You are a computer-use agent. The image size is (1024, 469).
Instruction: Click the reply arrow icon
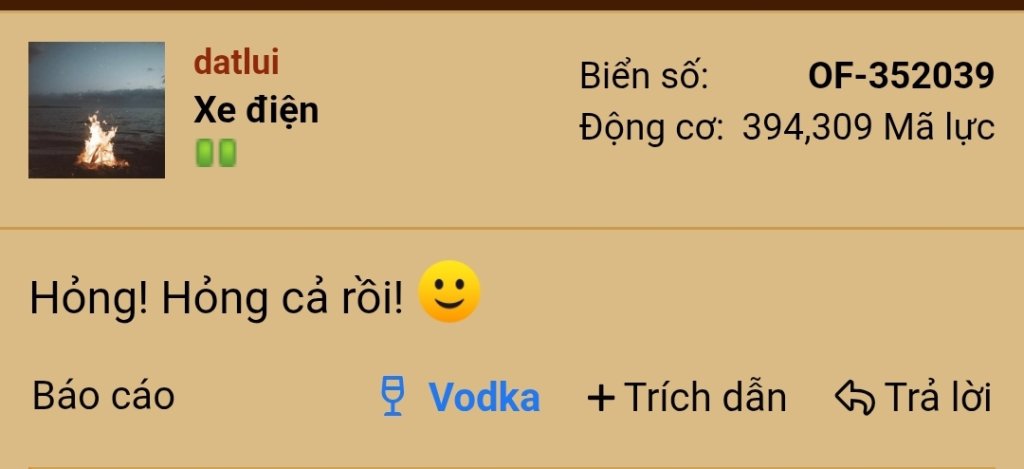pyautogui.click(x=854, y=397)
